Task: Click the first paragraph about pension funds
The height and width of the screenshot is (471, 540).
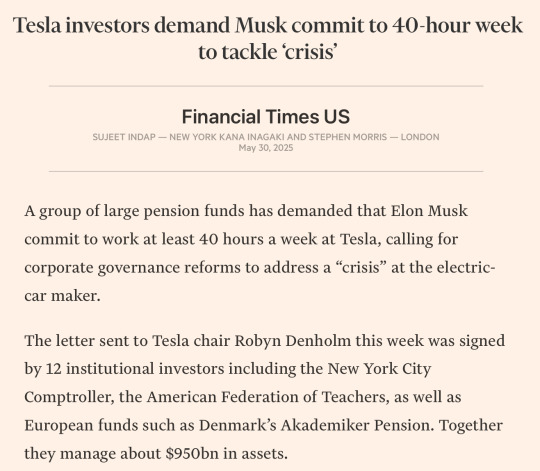Action: click(x=260, y=253)
